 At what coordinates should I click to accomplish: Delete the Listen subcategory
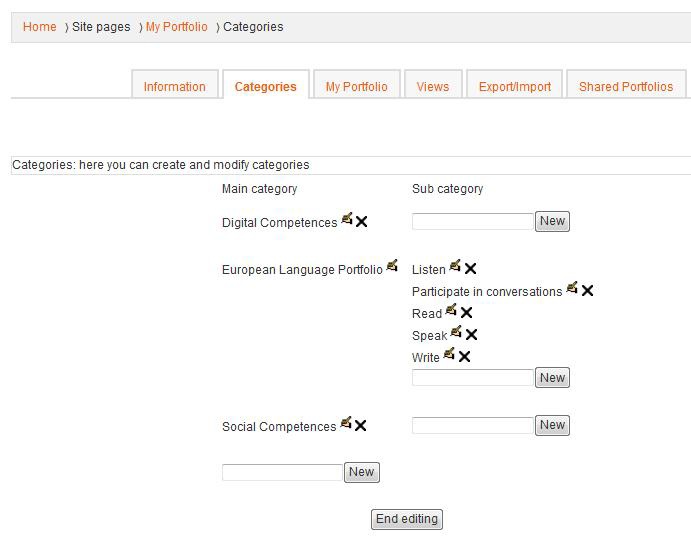470,268
